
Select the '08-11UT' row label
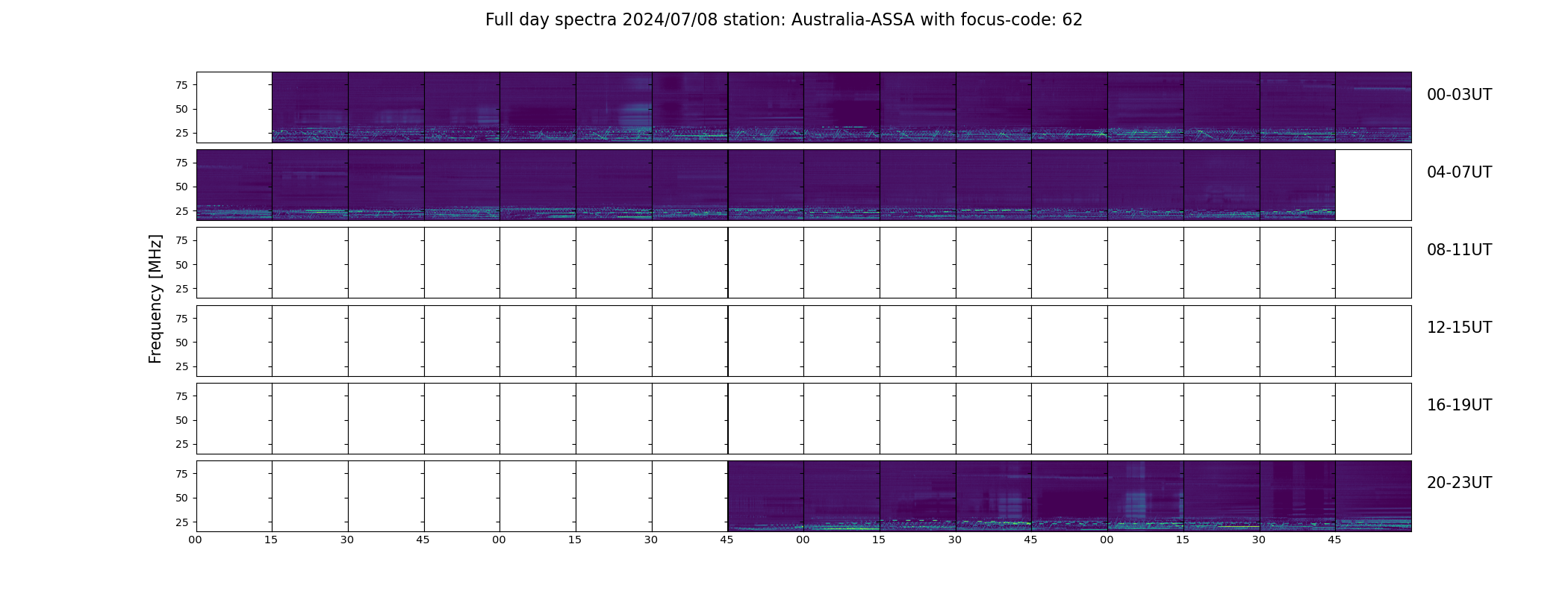(x=1459, y=250)
